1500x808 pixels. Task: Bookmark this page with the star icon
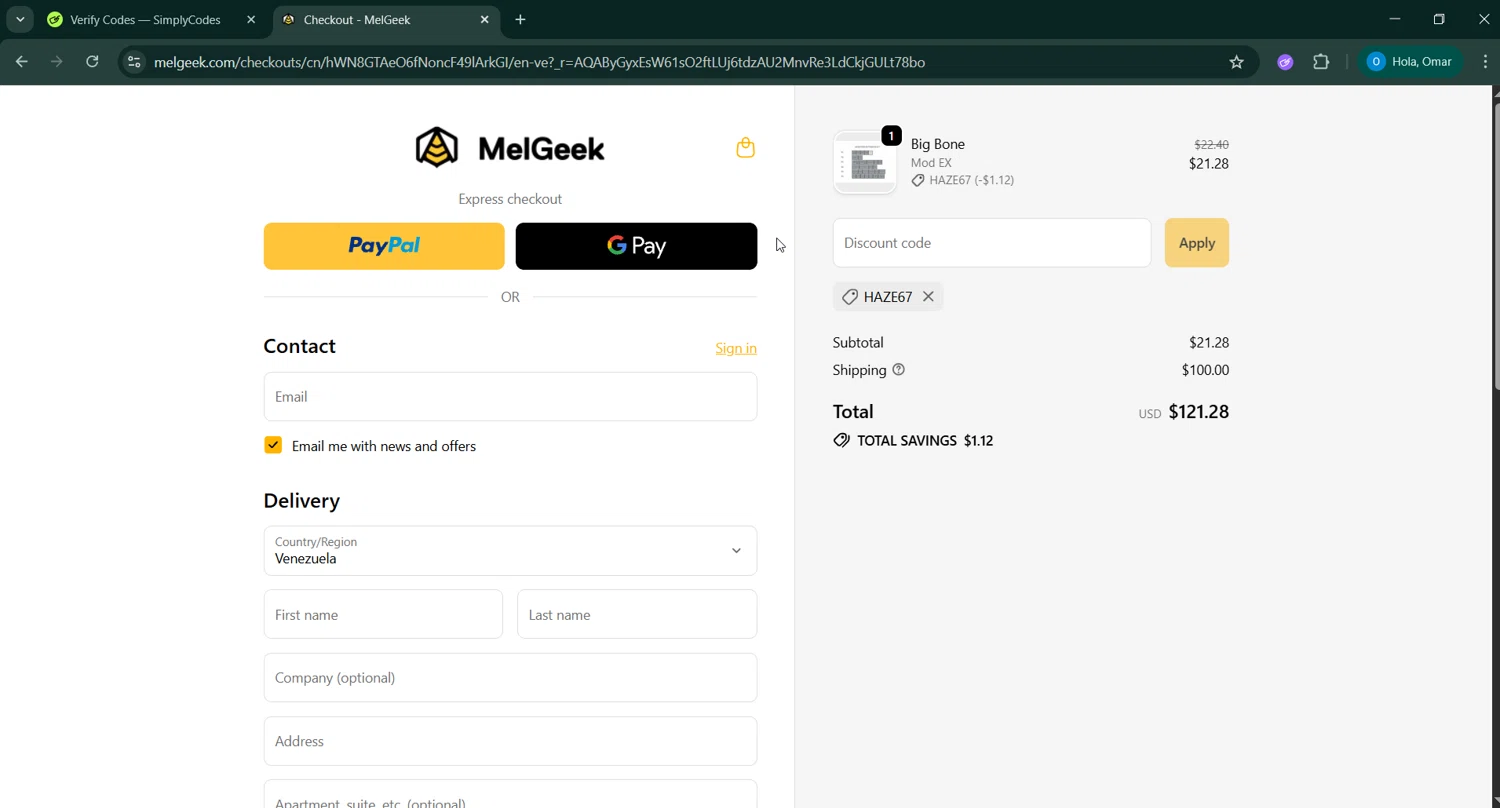(1236, 62)
